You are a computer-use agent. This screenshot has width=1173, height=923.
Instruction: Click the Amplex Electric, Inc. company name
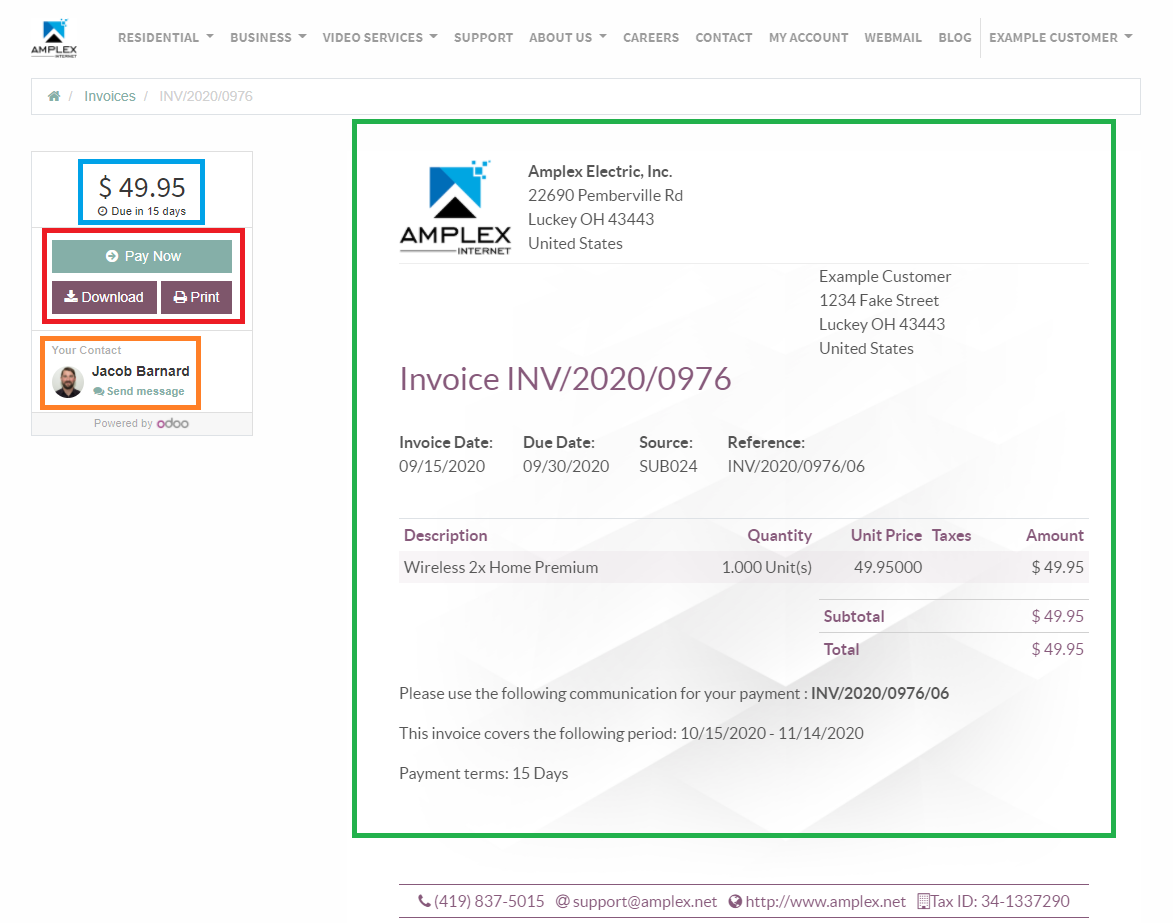pos(600,171)
